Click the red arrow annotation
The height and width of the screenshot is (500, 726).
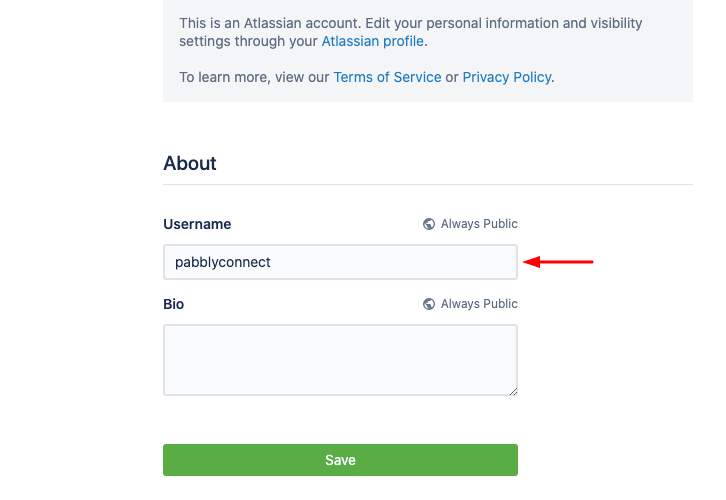[x=560, y=263]
